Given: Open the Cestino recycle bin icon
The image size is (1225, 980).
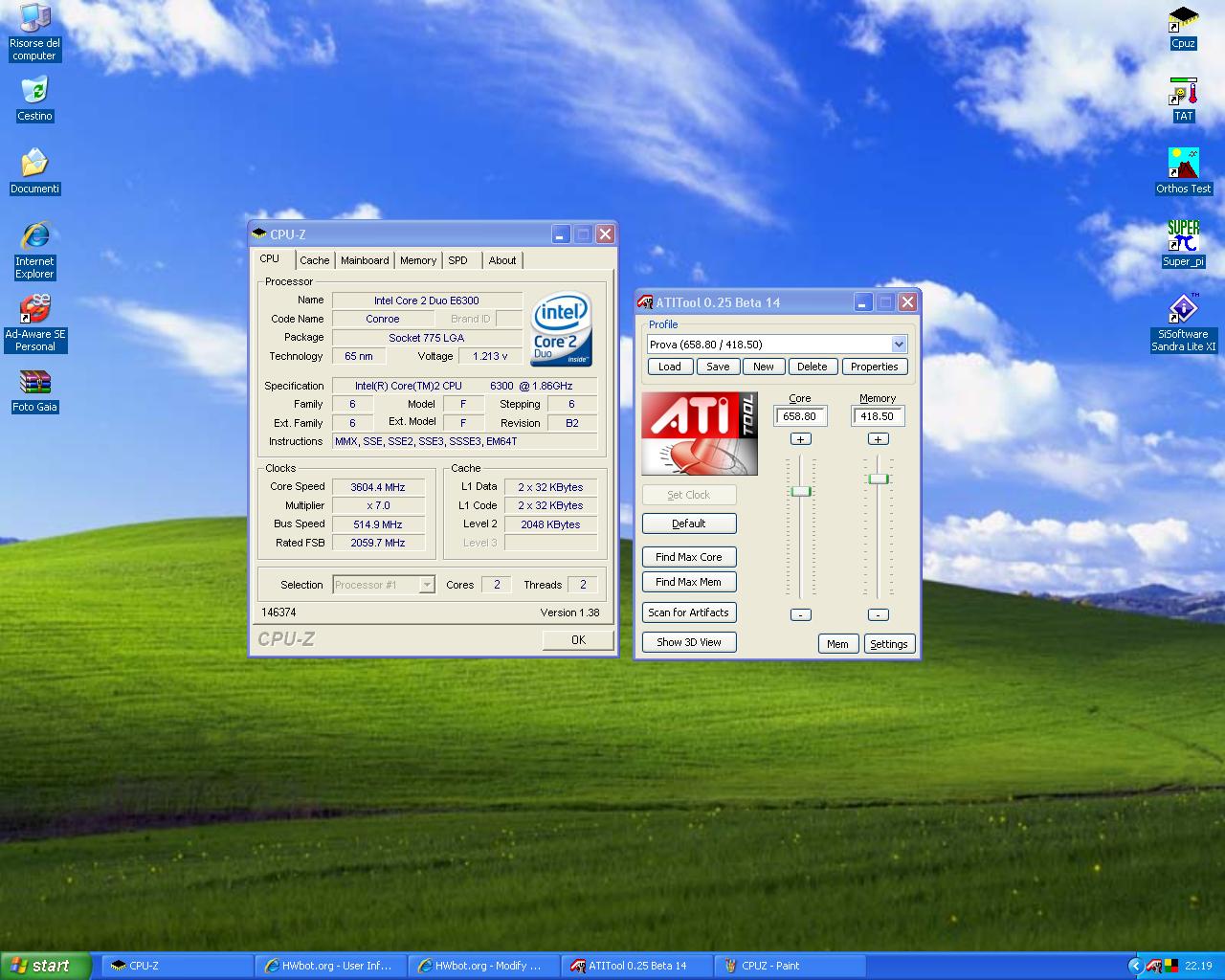Looking at the screenshot, I should [x=34, y=100].
